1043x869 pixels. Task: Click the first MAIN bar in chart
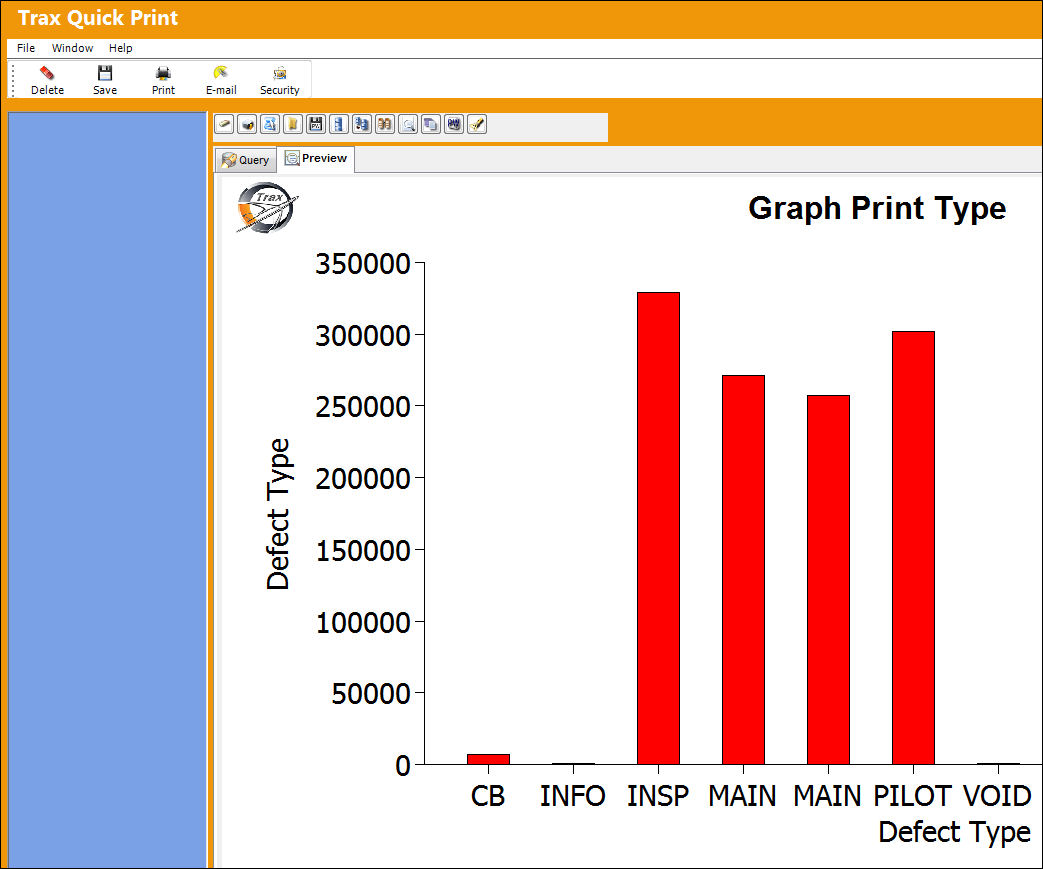(743, 570)
